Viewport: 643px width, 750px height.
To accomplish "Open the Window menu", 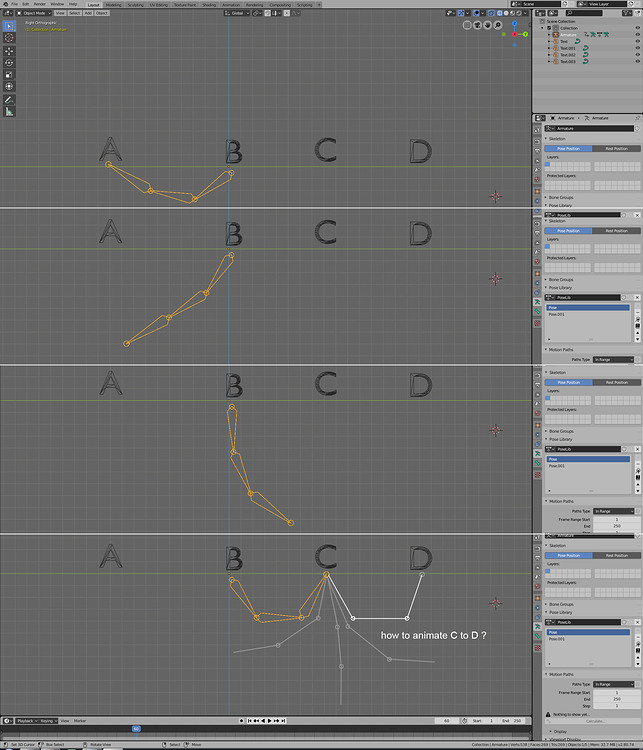I will click(57, 4).
